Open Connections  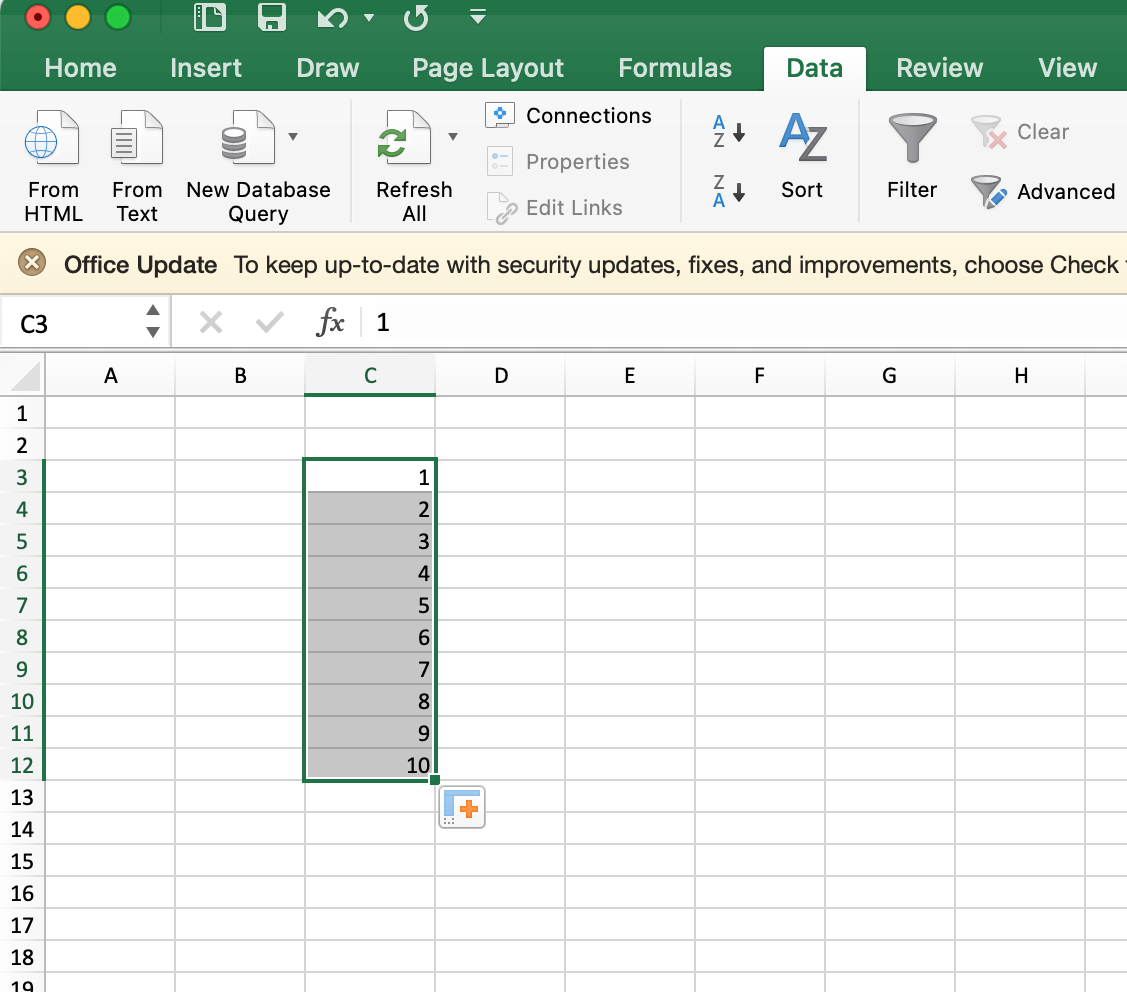pos(569,116)
